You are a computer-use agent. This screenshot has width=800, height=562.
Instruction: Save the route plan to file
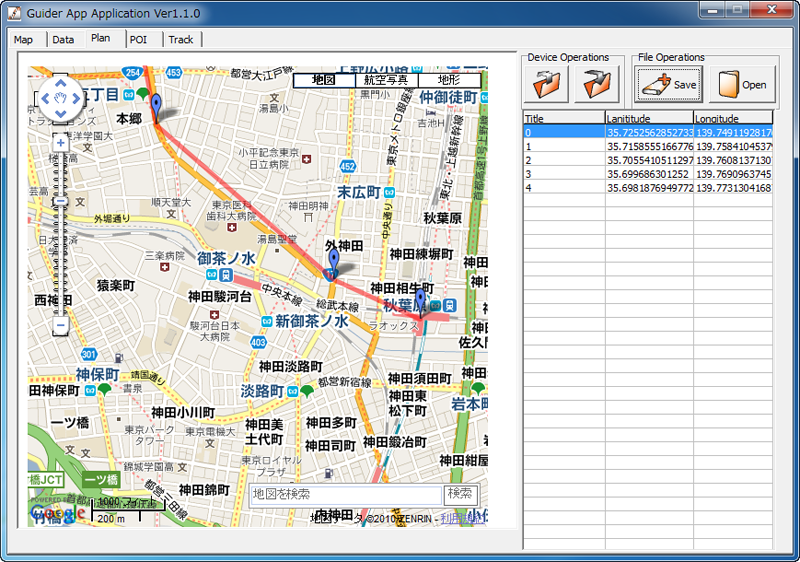click(x=669, y=84)
